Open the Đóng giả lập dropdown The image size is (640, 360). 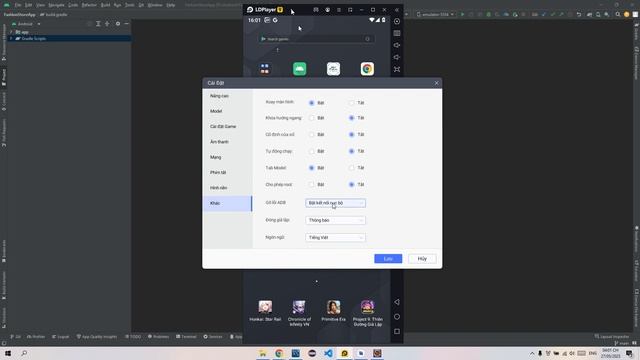tap(336, 220)
